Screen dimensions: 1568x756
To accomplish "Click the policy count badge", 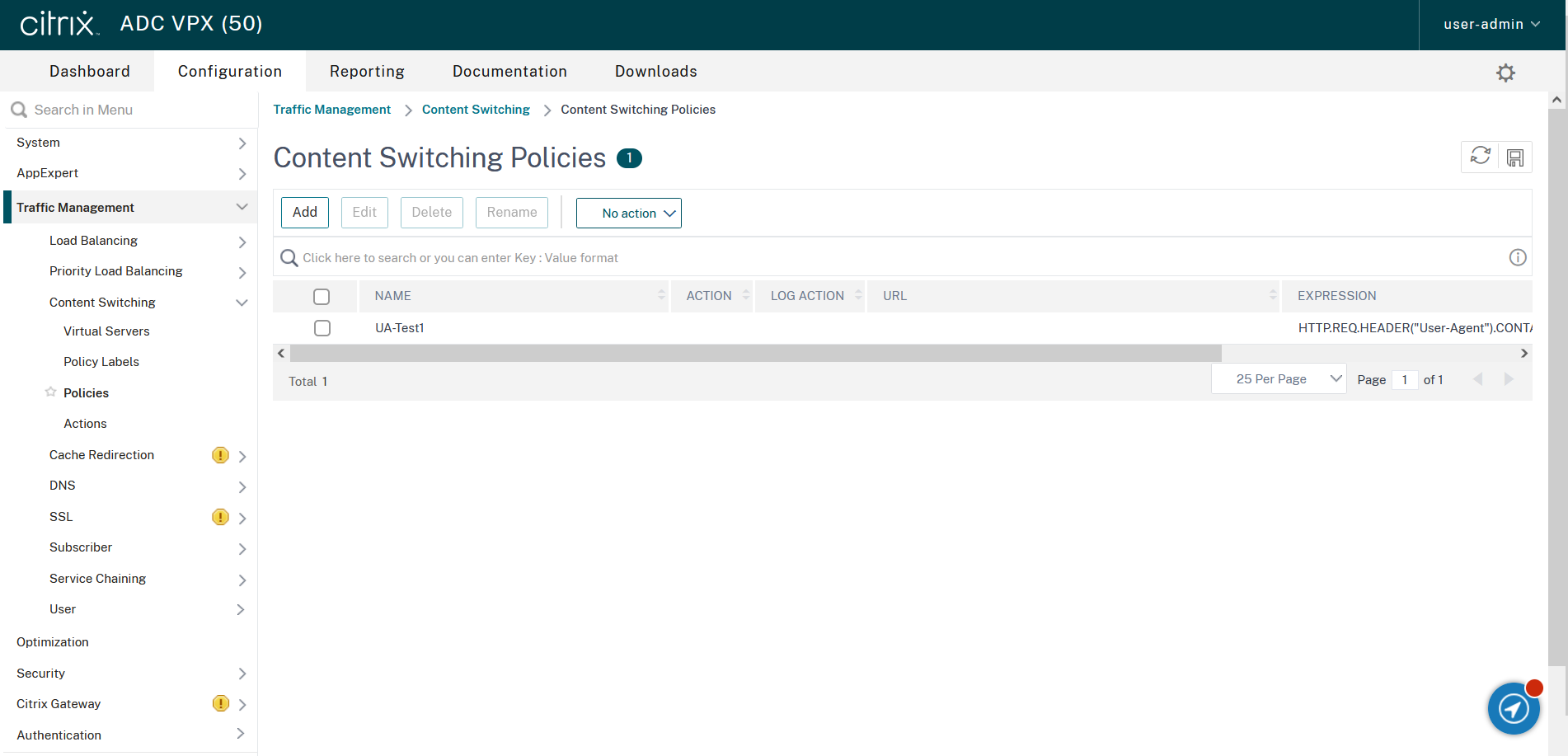I will tap(629, 157).
